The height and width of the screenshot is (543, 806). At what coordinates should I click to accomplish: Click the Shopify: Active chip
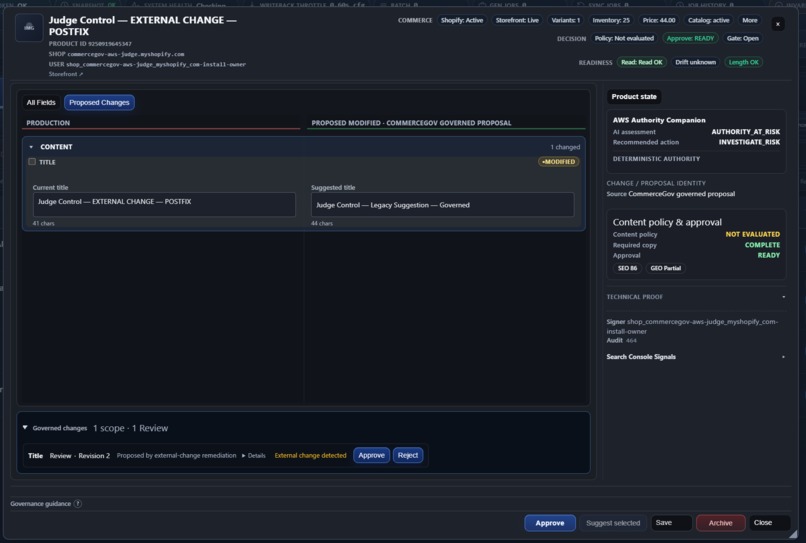[462, 21]
